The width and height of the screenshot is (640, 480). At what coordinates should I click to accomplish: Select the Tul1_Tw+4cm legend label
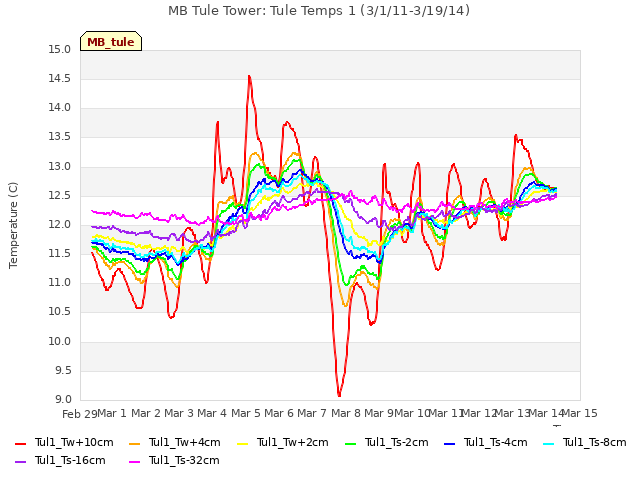[x=184, y=442]
